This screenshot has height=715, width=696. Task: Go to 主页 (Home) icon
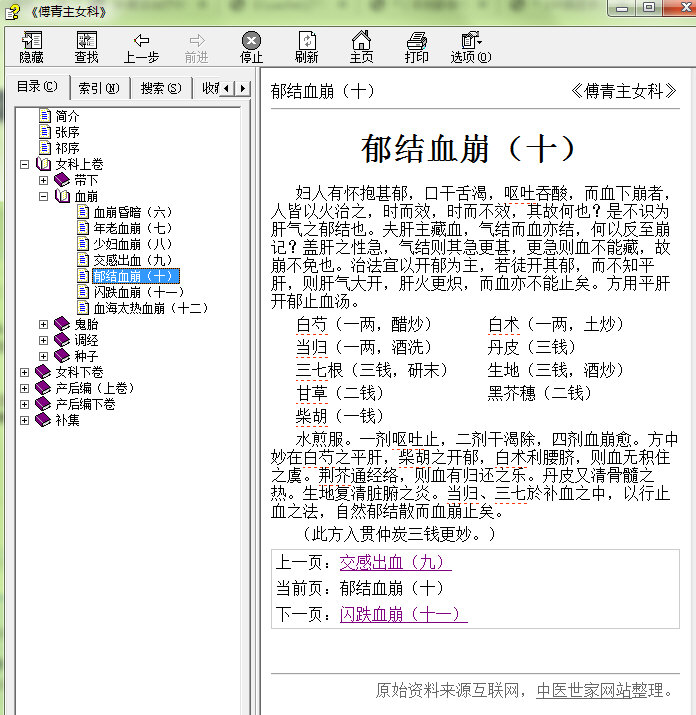361,41
